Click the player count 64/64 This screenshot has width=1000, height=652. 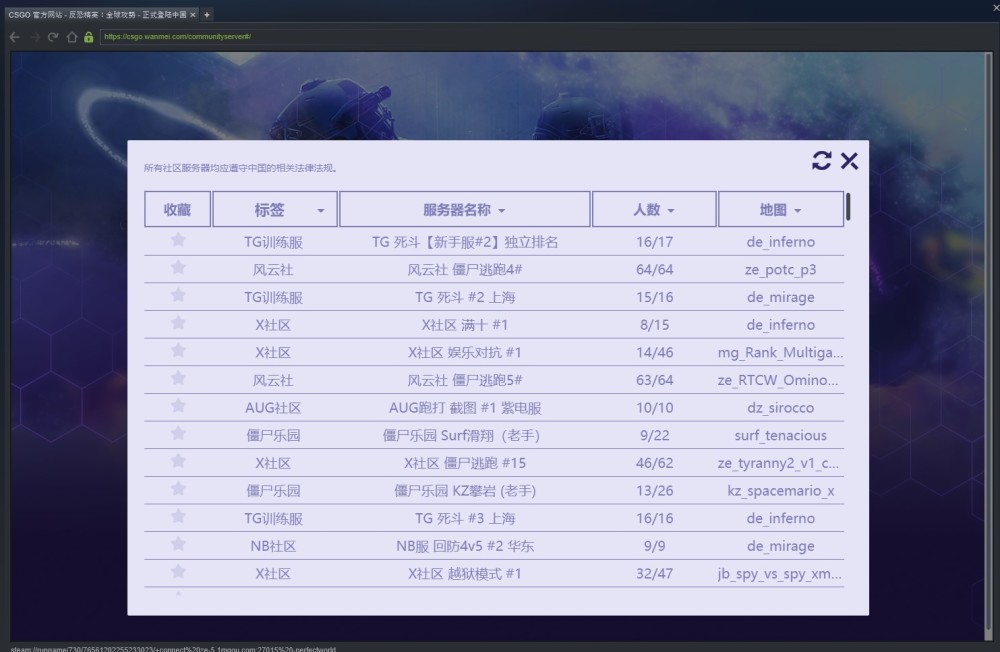click(654, 270)
